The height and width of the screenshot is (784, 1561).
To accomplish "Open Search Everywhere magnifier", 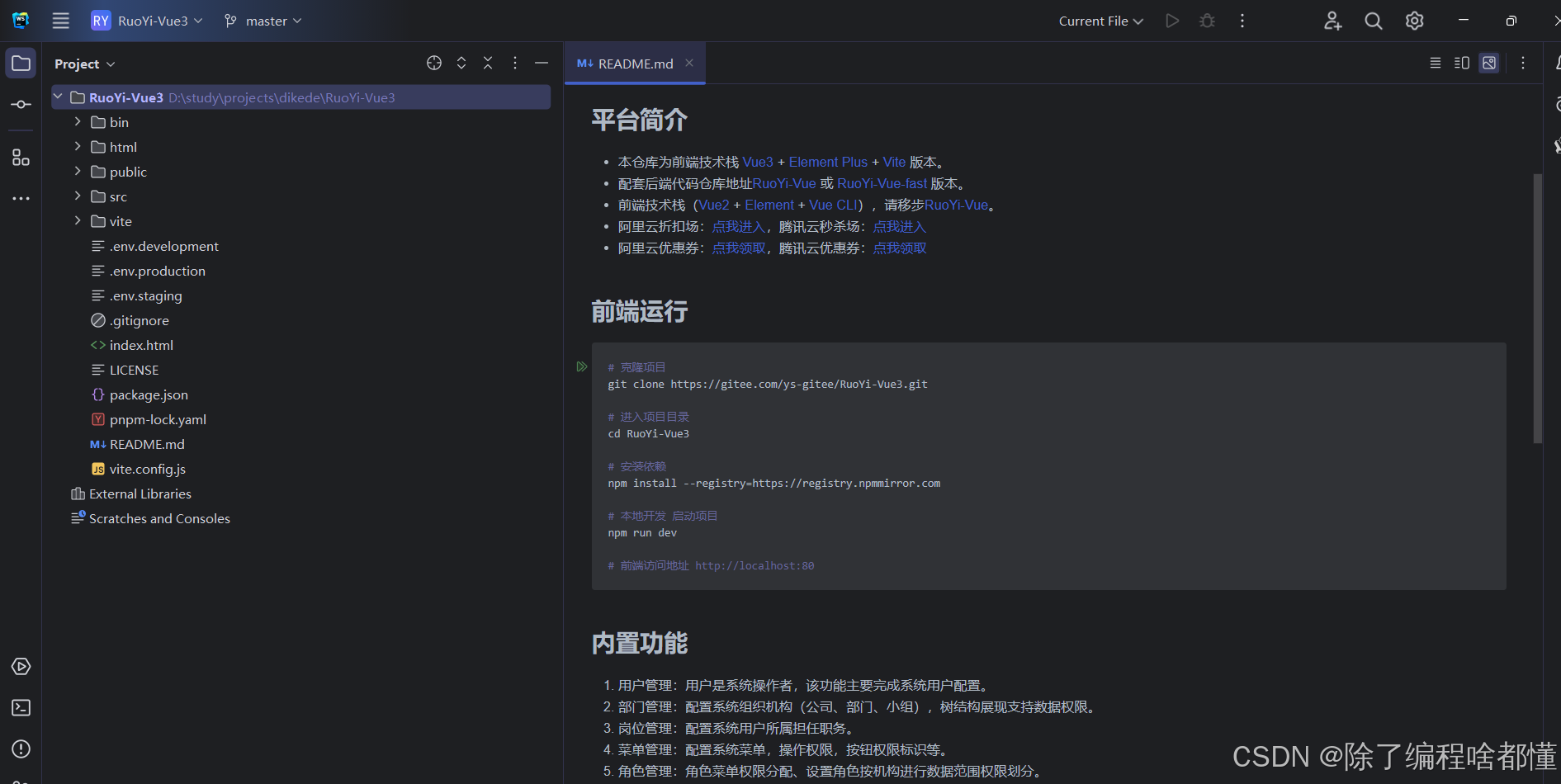I will click(1374, 21).
